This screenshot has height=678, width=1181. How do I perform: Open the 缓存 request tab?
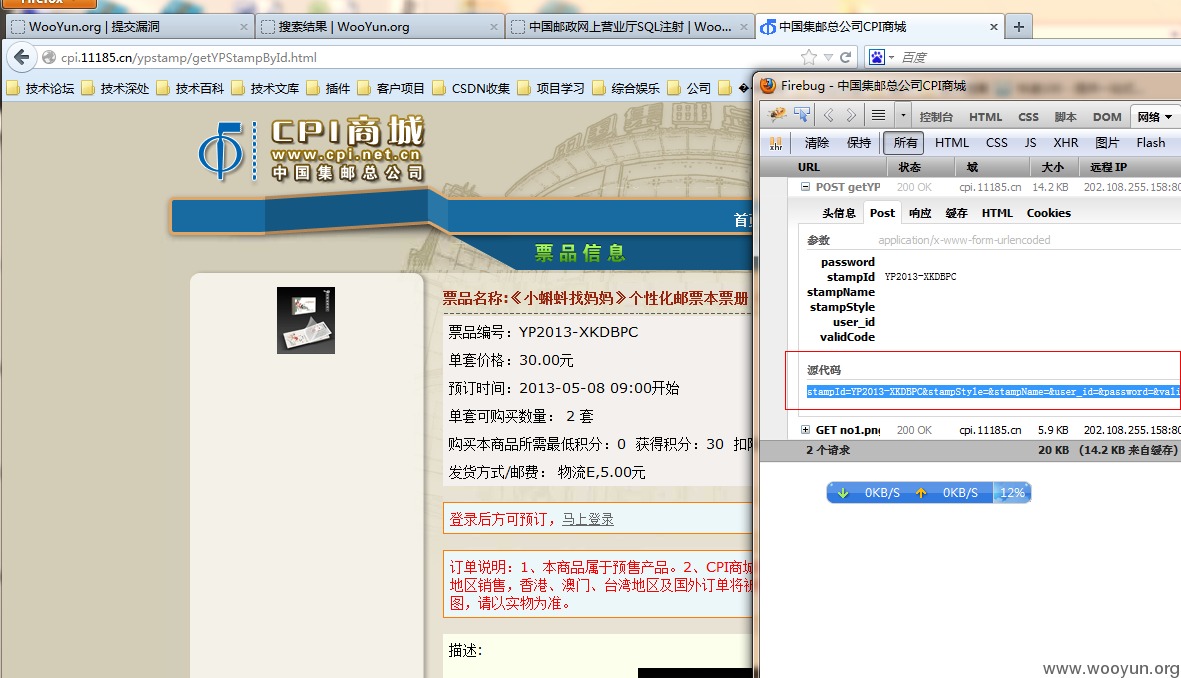(957, 213)
